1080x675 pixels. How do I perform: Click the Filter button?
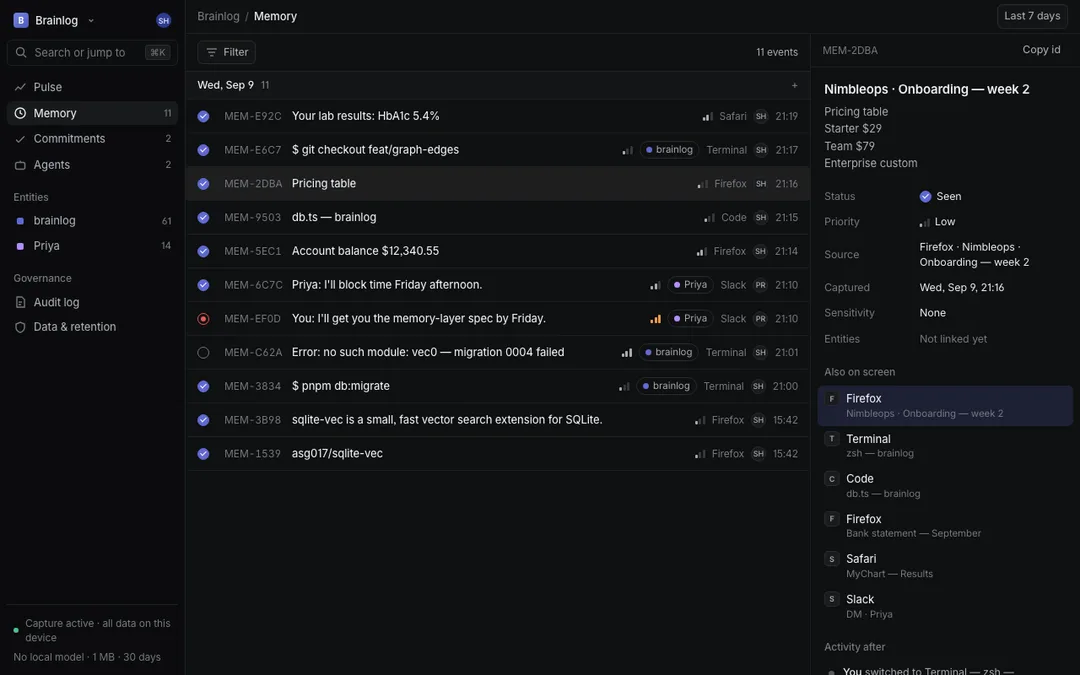pos(227,52)
